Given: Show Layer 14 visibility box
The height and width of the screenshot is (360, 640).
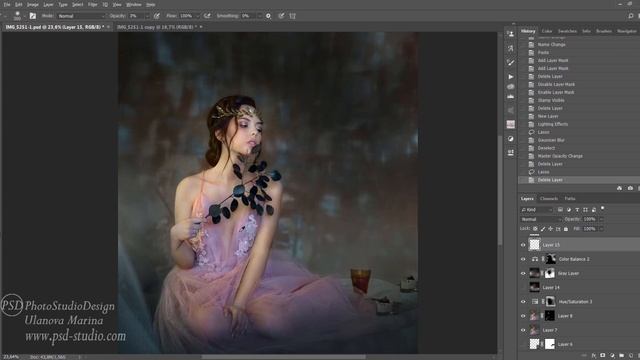Looking at the screenshot, I should point(523,287).
